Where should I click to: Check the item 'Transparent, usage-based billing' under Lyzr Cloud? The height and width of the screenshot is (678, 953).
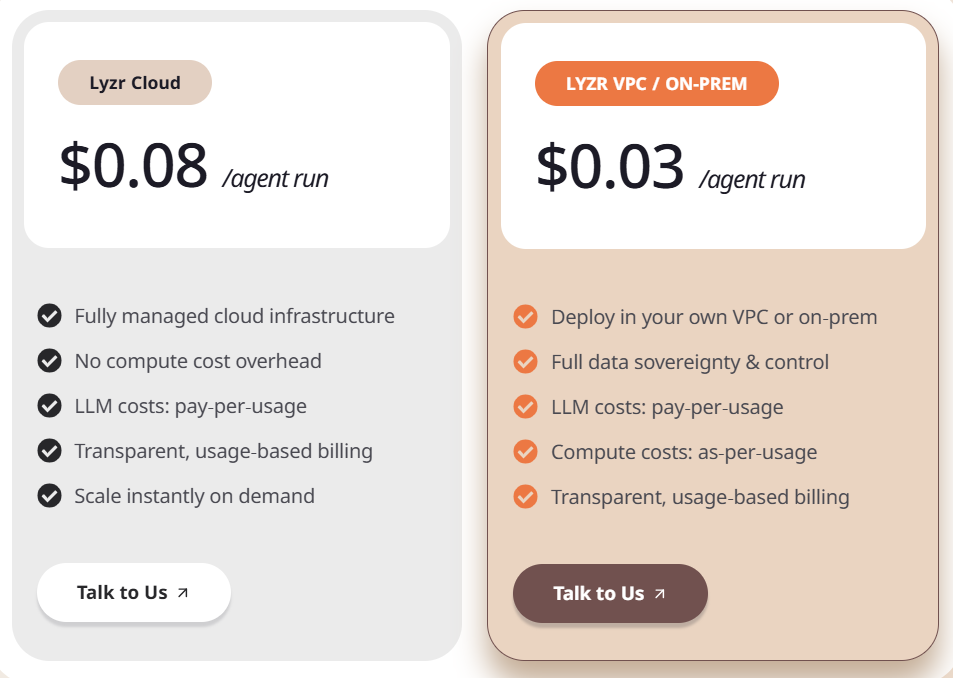pos(49,450)
